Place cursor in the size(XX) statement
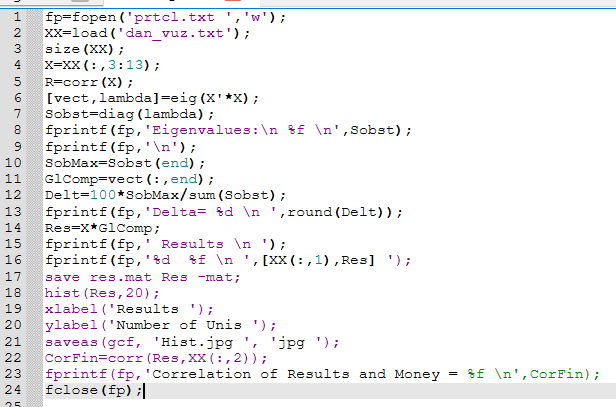Viewport: 616px width, 407px height. point(82,50)
